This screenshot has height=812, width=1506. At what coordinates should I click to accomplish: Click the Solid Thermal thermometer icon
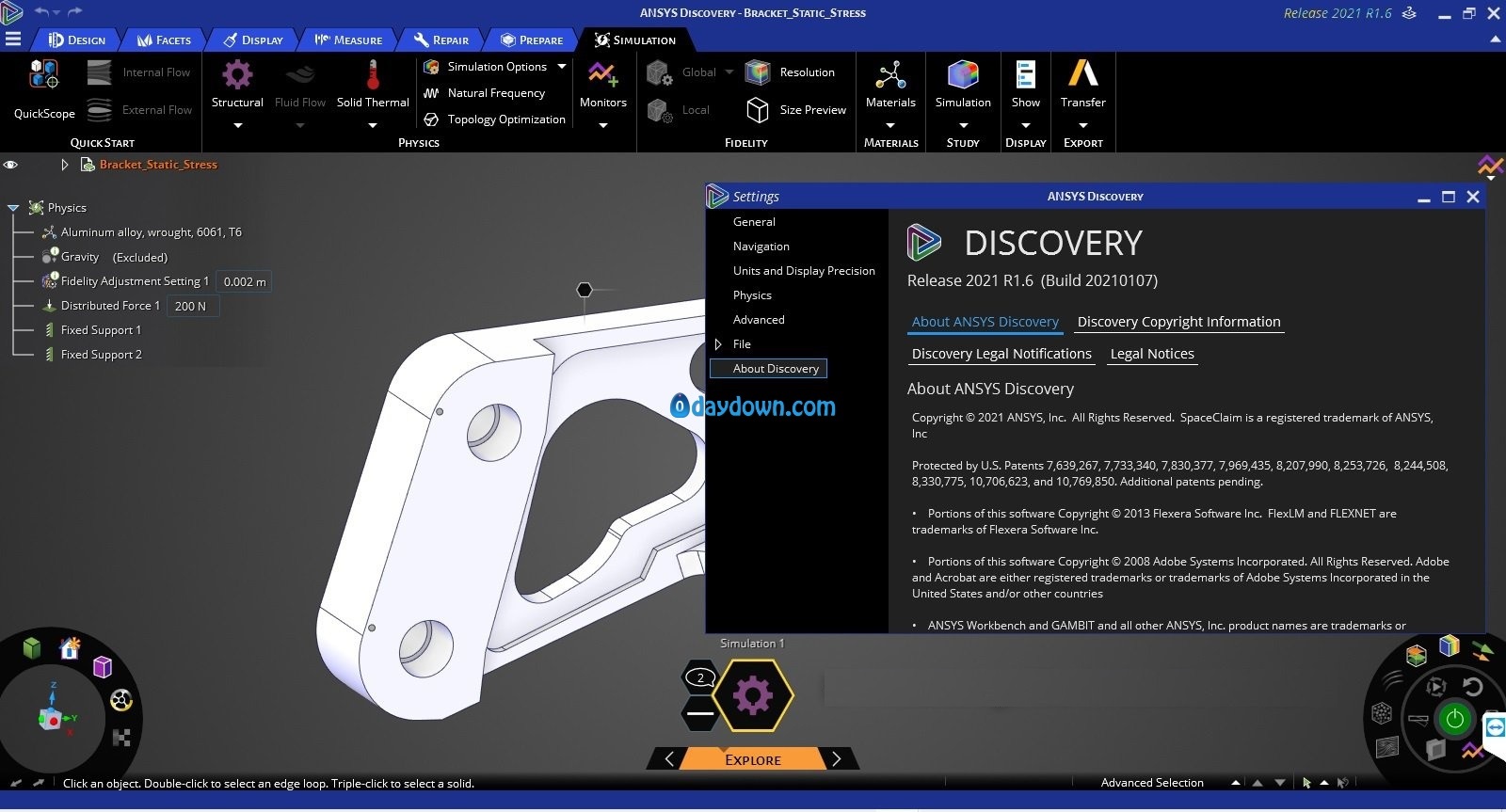click(x=373, y=74)
